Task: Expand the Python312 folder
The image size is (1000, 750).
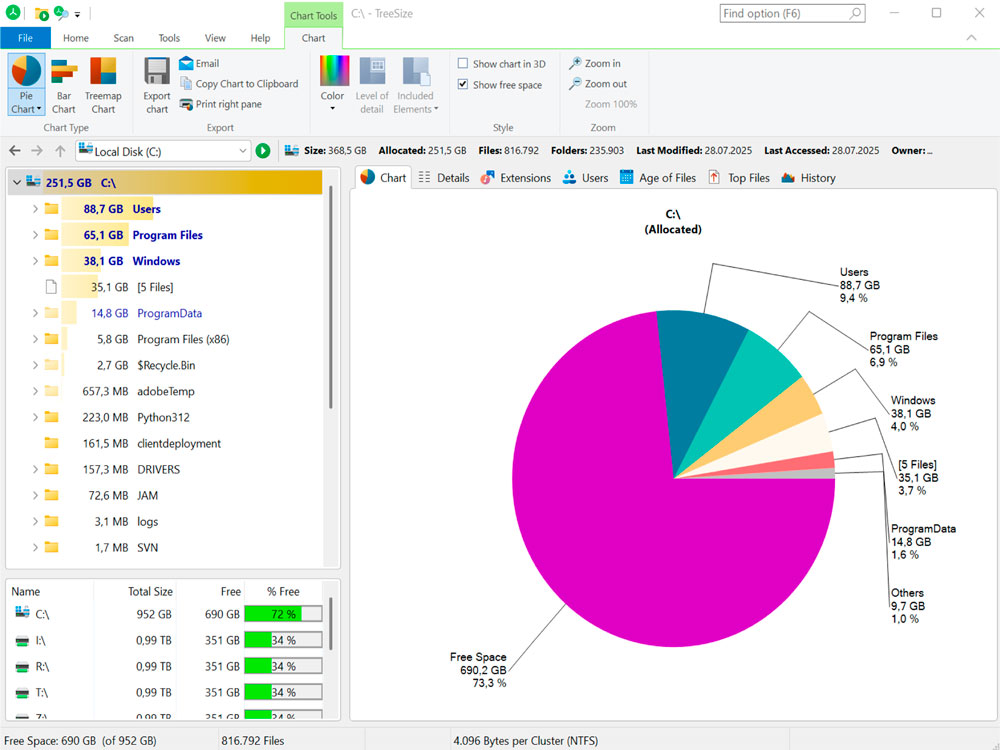Action: (x=35, y=417)
